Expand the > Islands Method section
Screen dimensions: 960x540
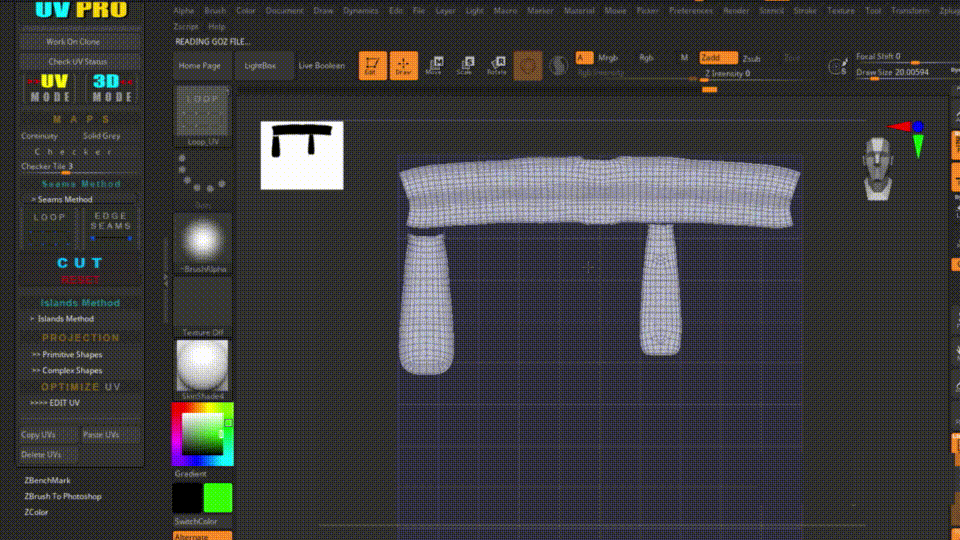coord(62,319)
